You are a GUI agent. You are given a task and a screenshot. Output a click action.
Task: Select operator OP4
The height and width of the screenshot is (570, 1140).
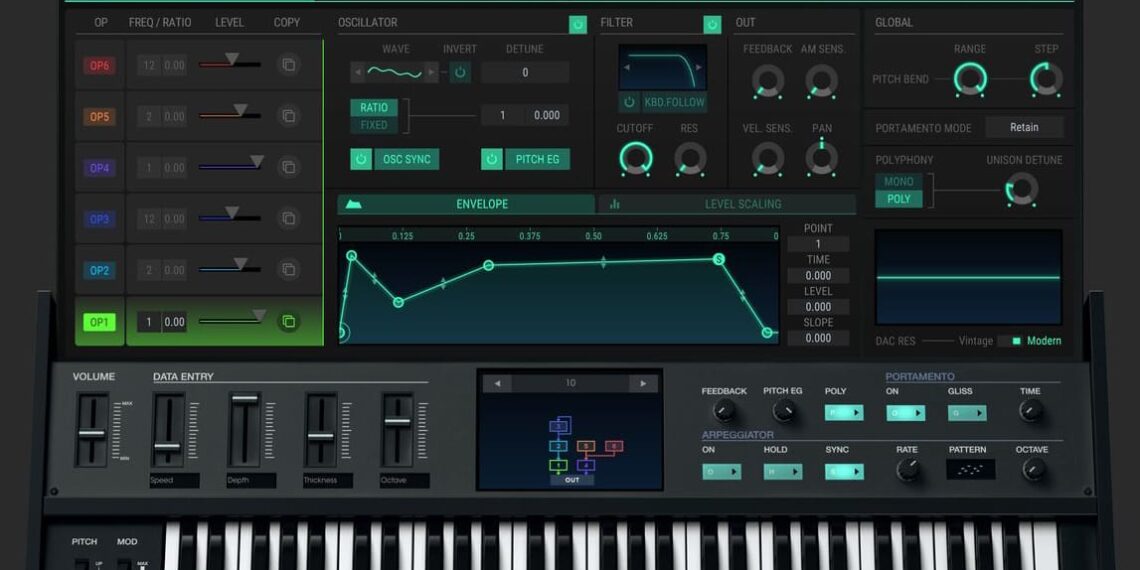[x=100, y=168]
